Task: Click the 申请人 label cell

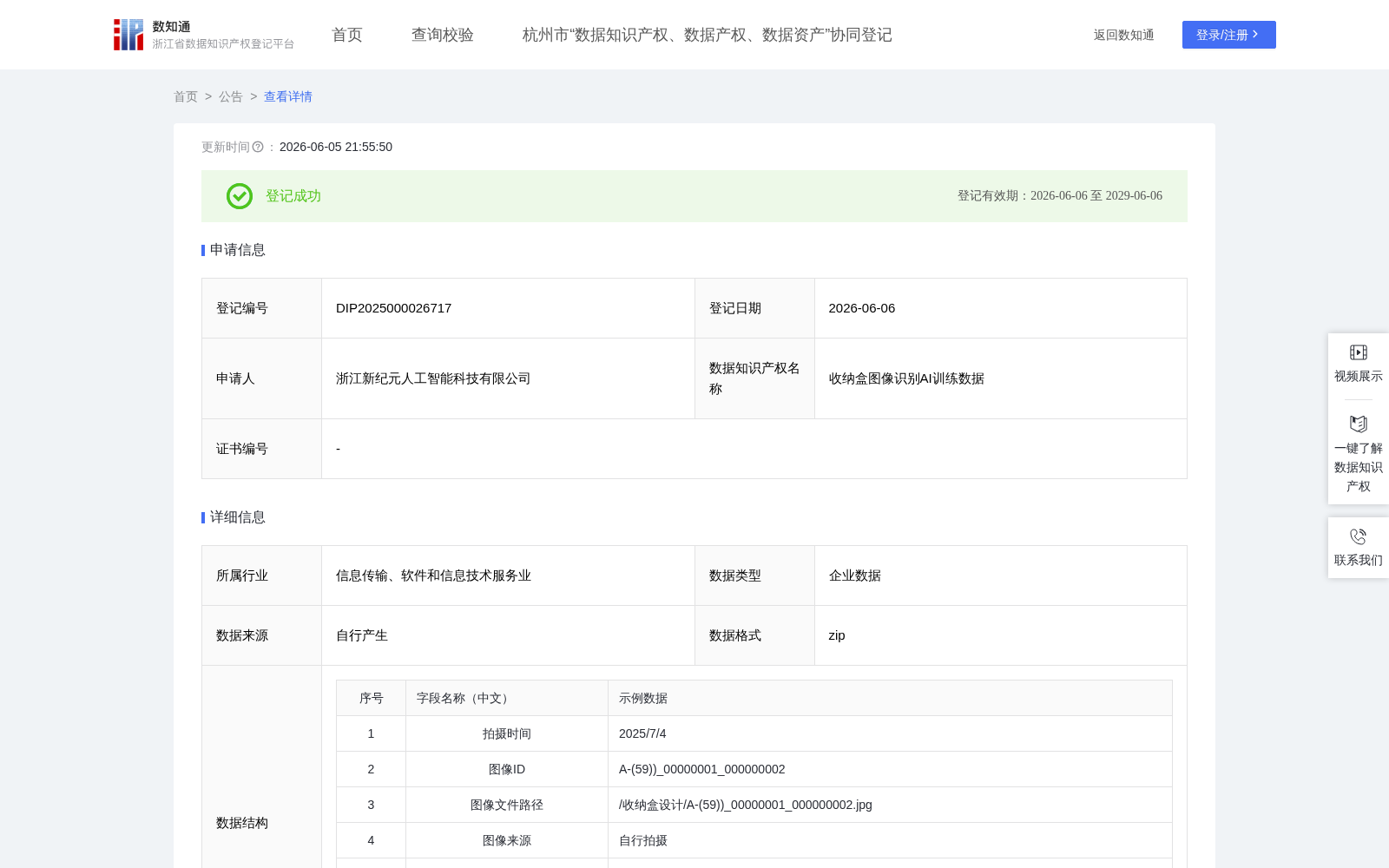Action: coord(262,378)
